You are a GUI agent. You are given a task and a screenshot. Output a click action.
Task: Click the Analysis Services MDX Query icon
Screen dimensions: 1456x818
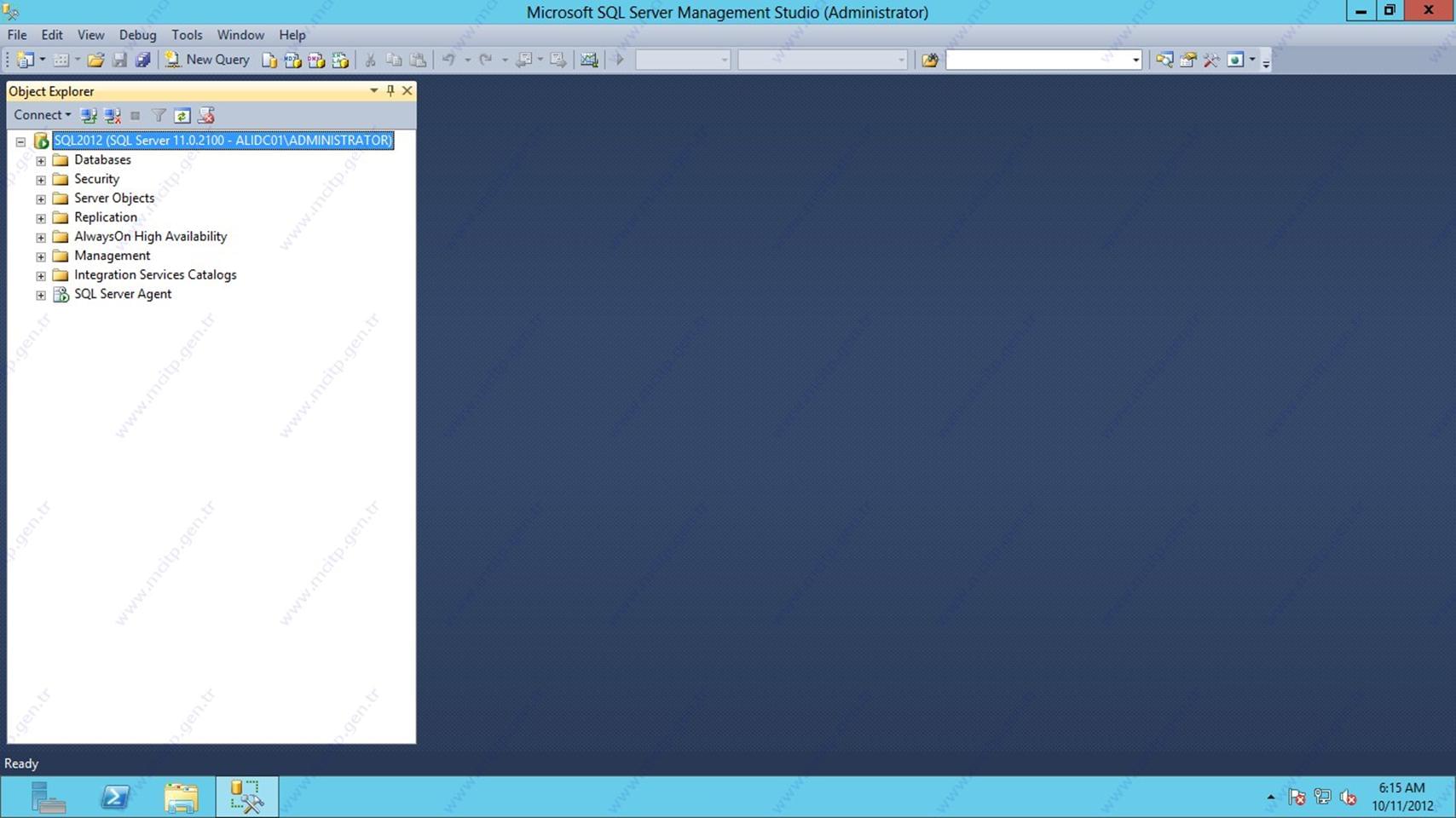pos(292,60)
